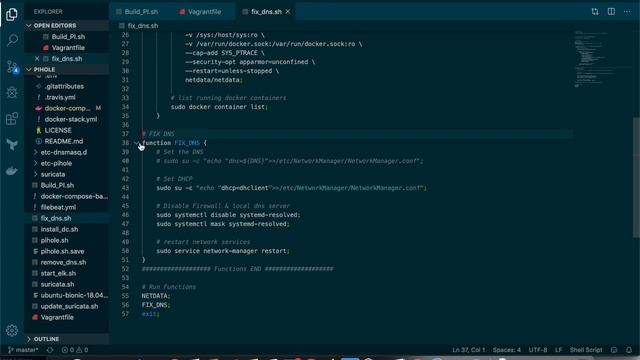The image size is (640, 360).
Task: Click line number 43 in the gutter
Action: [125, 188]
